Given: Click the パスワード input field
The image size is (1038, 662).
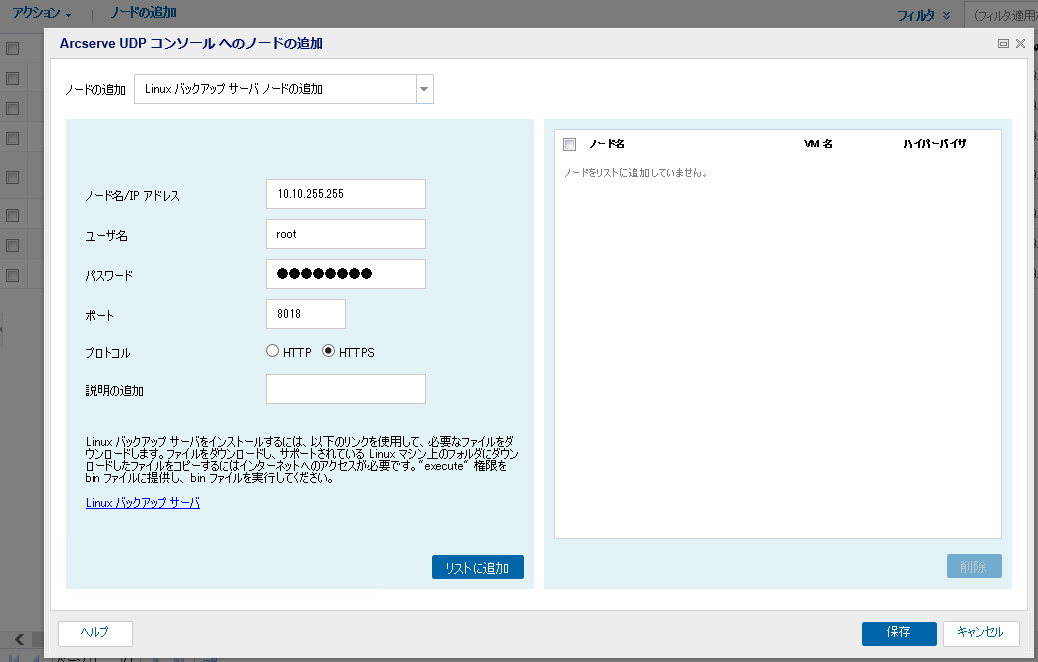Looking at the screenshot, I should coord(346,274).
